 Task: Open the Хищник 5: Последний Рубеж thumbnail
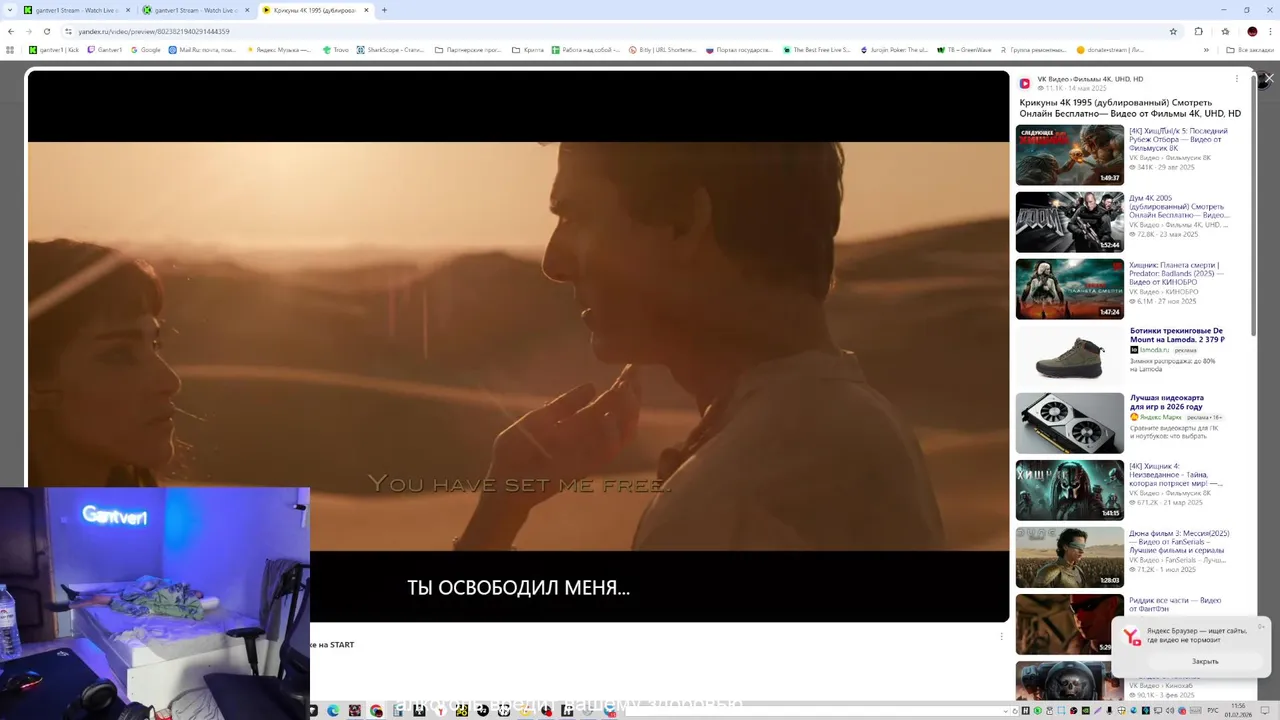pos(1070,155)
